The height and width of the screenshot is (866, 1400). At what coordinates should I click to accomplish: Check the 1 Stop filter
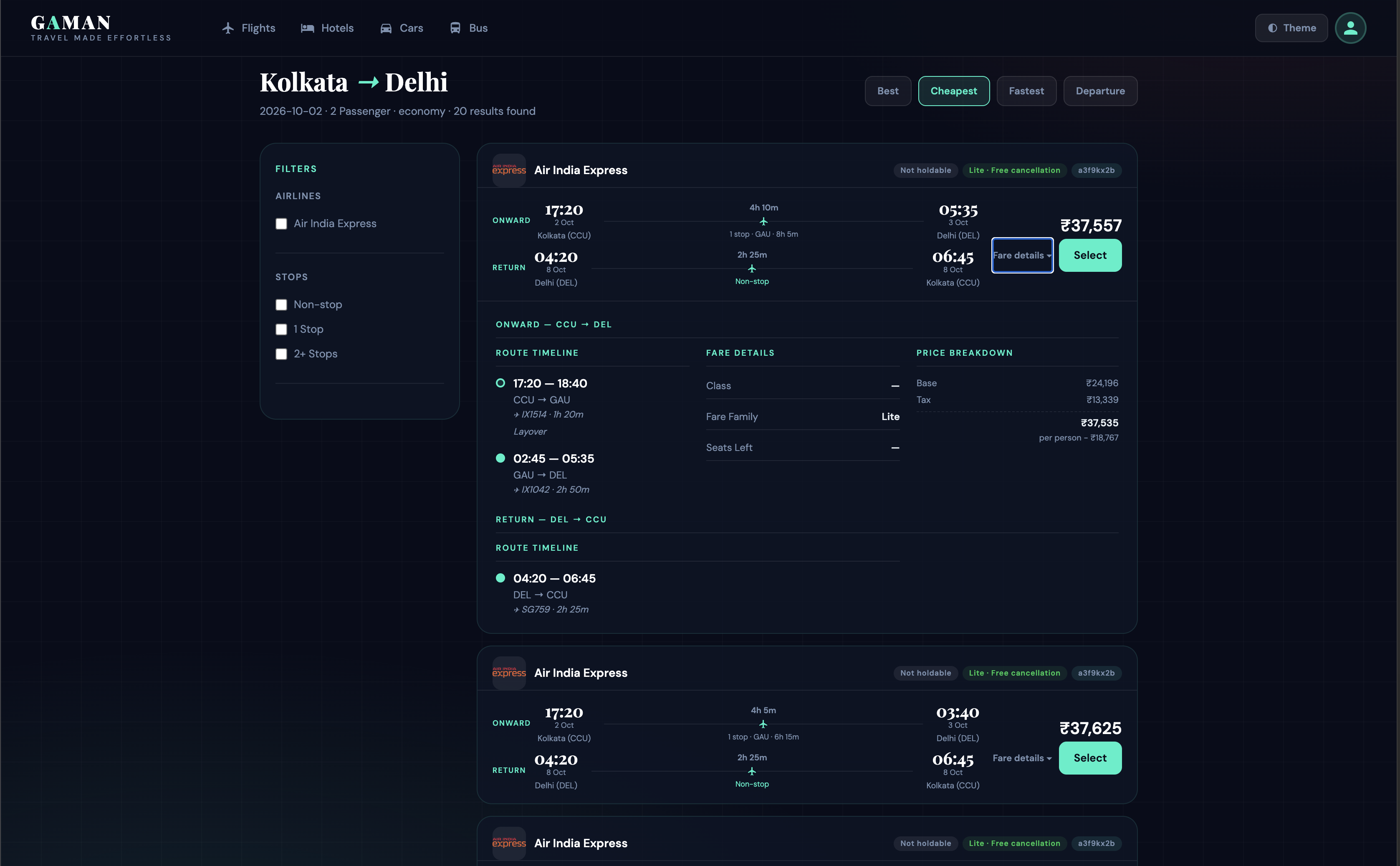(x=281, y=329)
